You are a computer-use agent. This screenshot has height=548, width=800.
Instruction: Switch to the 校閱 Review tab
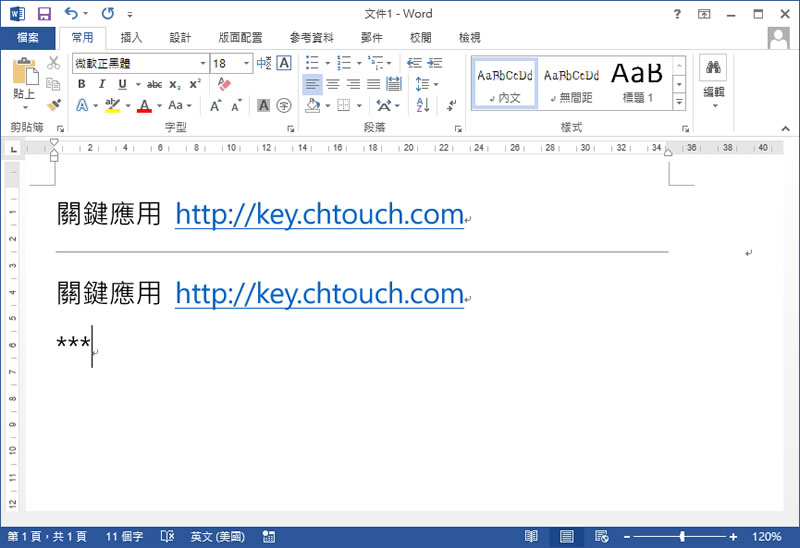(x=421, y=38)
